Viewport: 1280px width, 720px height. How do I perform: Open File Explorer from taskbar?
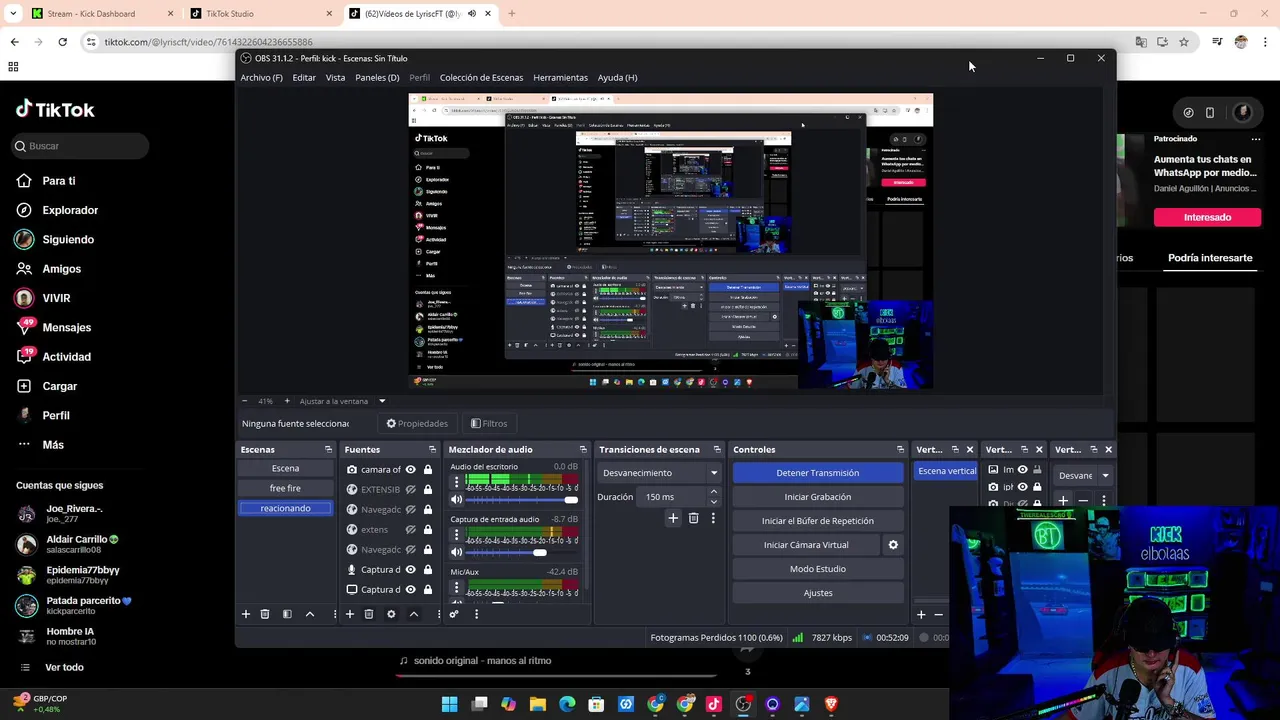tap(538, 704)
